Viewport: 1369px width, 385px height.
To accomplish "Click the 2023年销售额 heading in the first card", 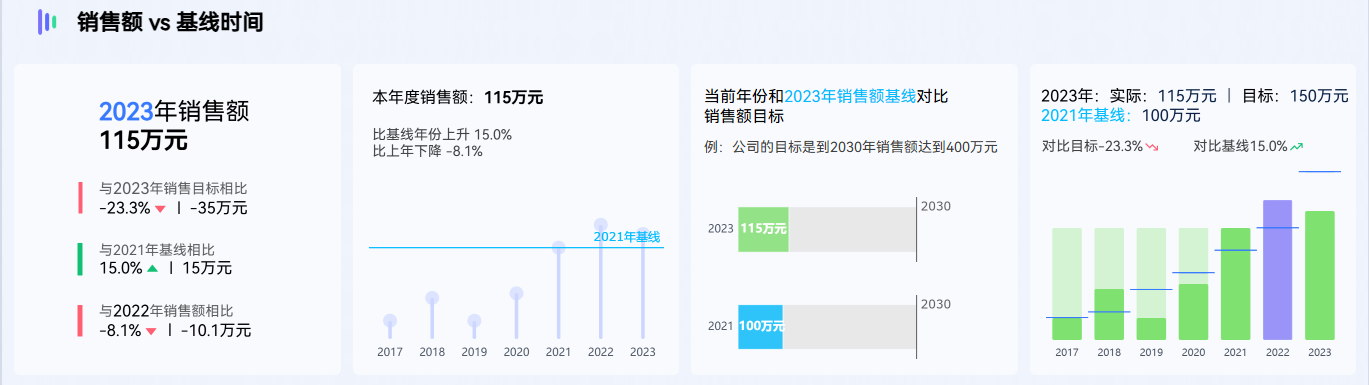I will click(x=174, y=112).
